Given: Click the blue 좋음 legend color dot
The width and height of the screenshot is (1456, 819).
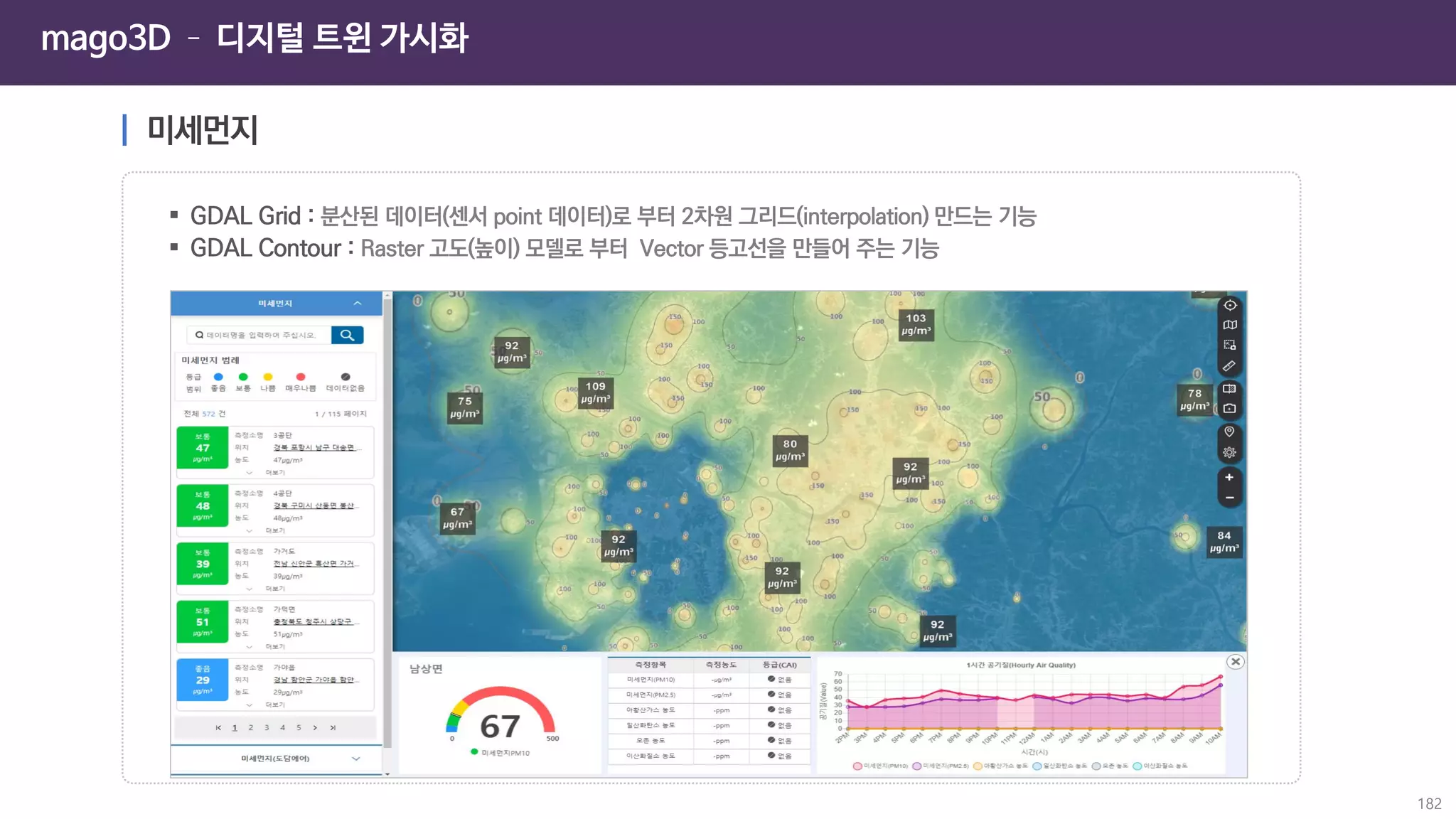Looking at the screenshot, I should [x=218, y=377].
